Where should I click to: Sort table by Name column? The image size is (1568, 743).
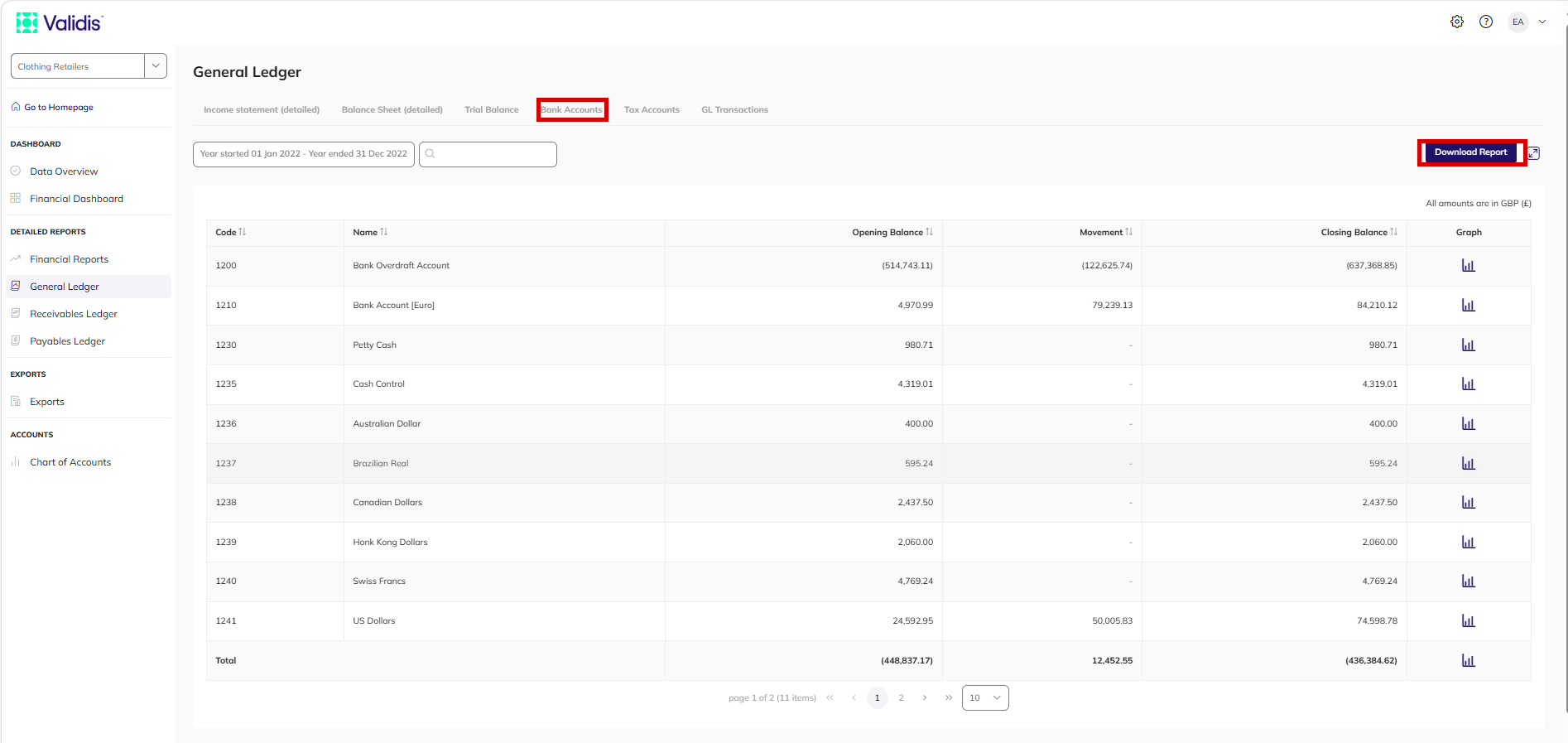(x=384, y=232)
